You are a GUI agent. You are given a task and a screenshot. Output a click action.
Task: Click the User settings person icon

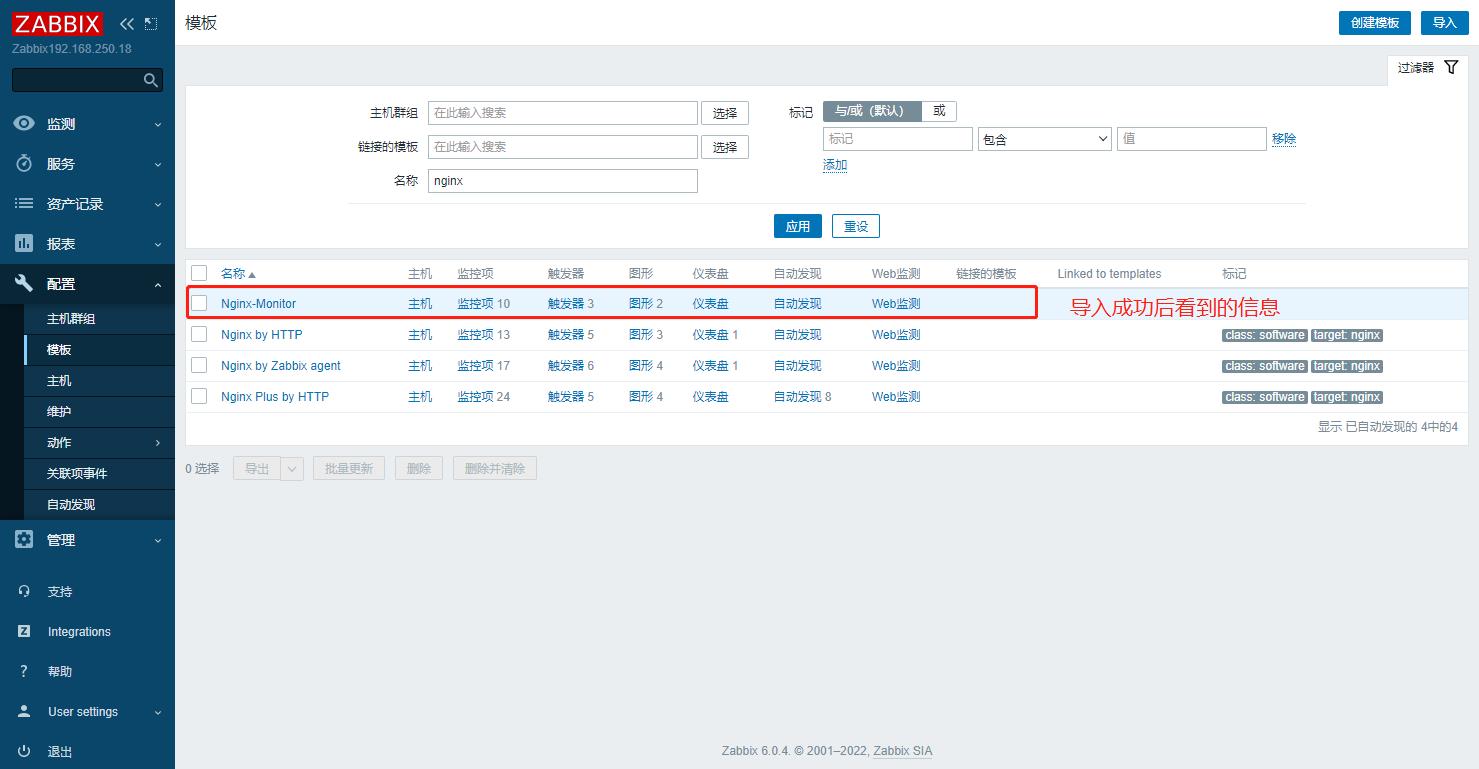[x=24, y=712]
